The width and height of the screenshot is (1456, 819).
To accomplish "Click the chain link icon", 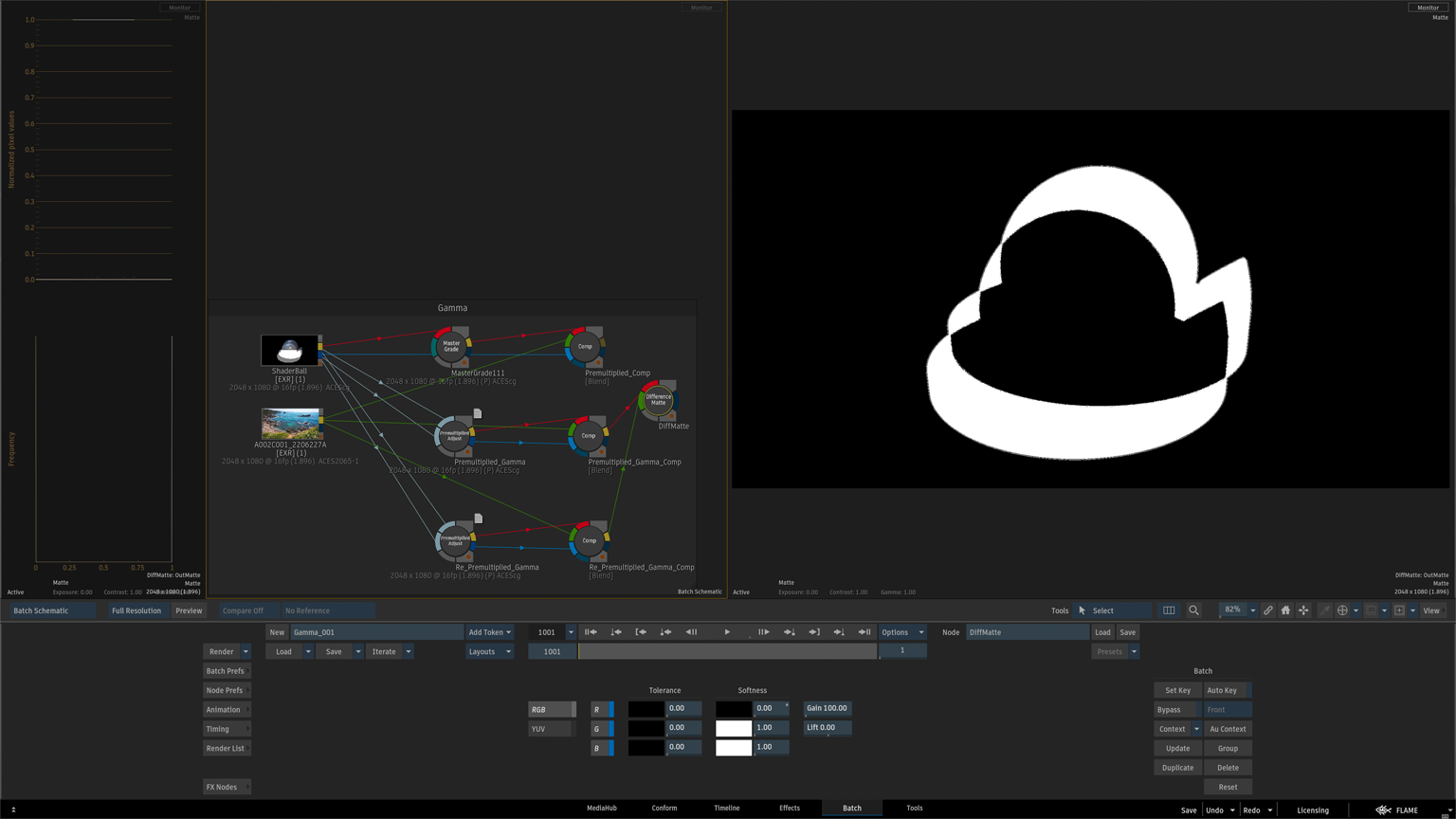I will pyautogui.click(x=1267, y=610).
